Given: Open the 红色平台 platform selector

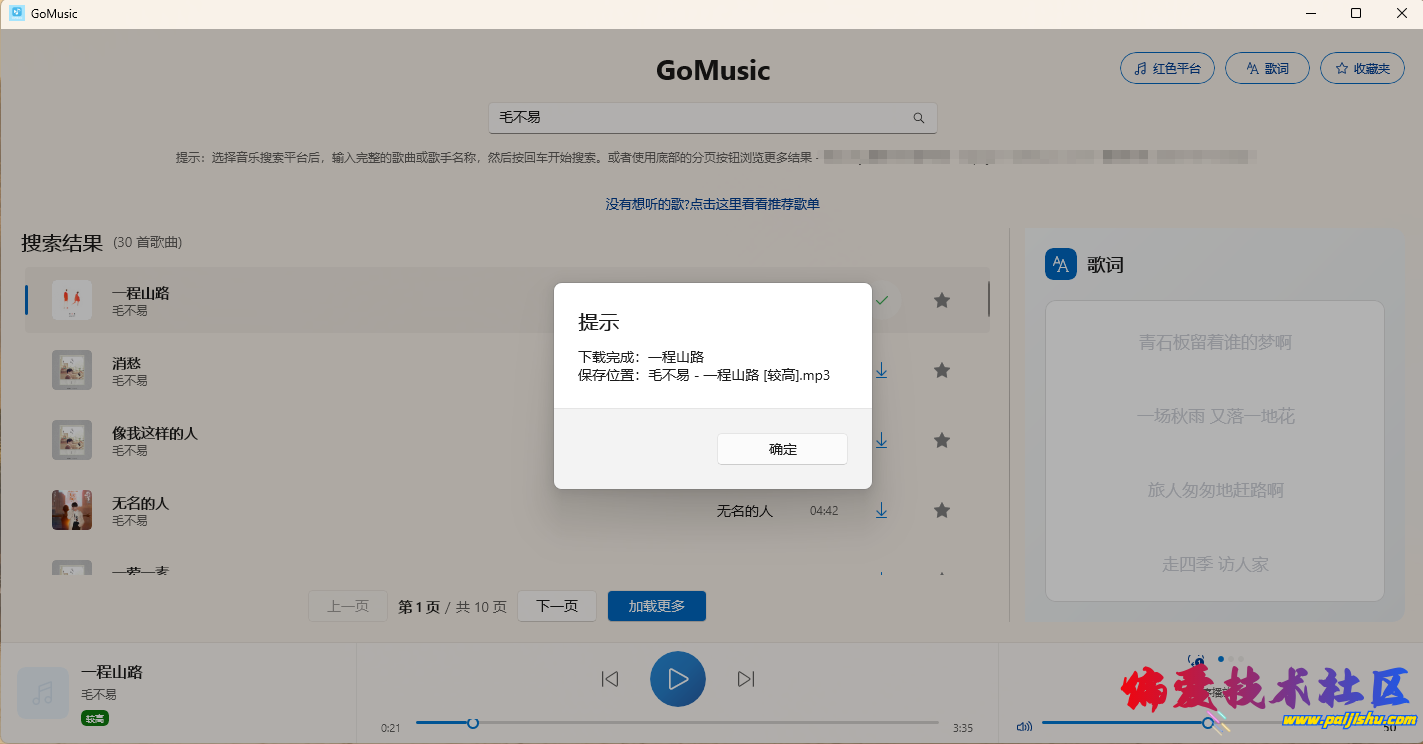Looking at the screenshot, I should coord(1167,68).
